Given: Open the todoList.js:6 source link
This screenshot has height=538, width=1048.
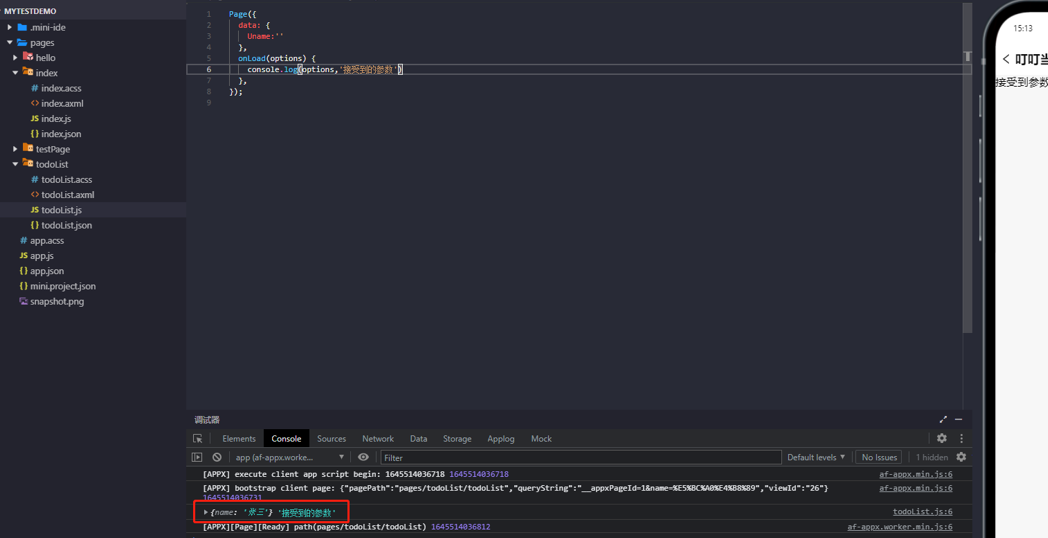Looking at the screenshot, I should click(x=922, y=512).
